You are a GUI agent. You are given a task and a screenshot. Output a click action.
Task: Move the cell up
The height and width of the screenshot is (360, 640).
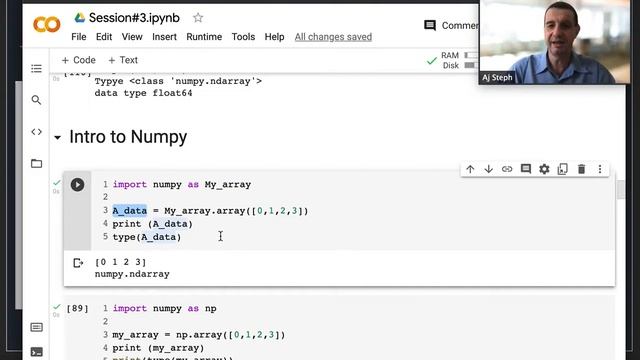click(470, 169)
